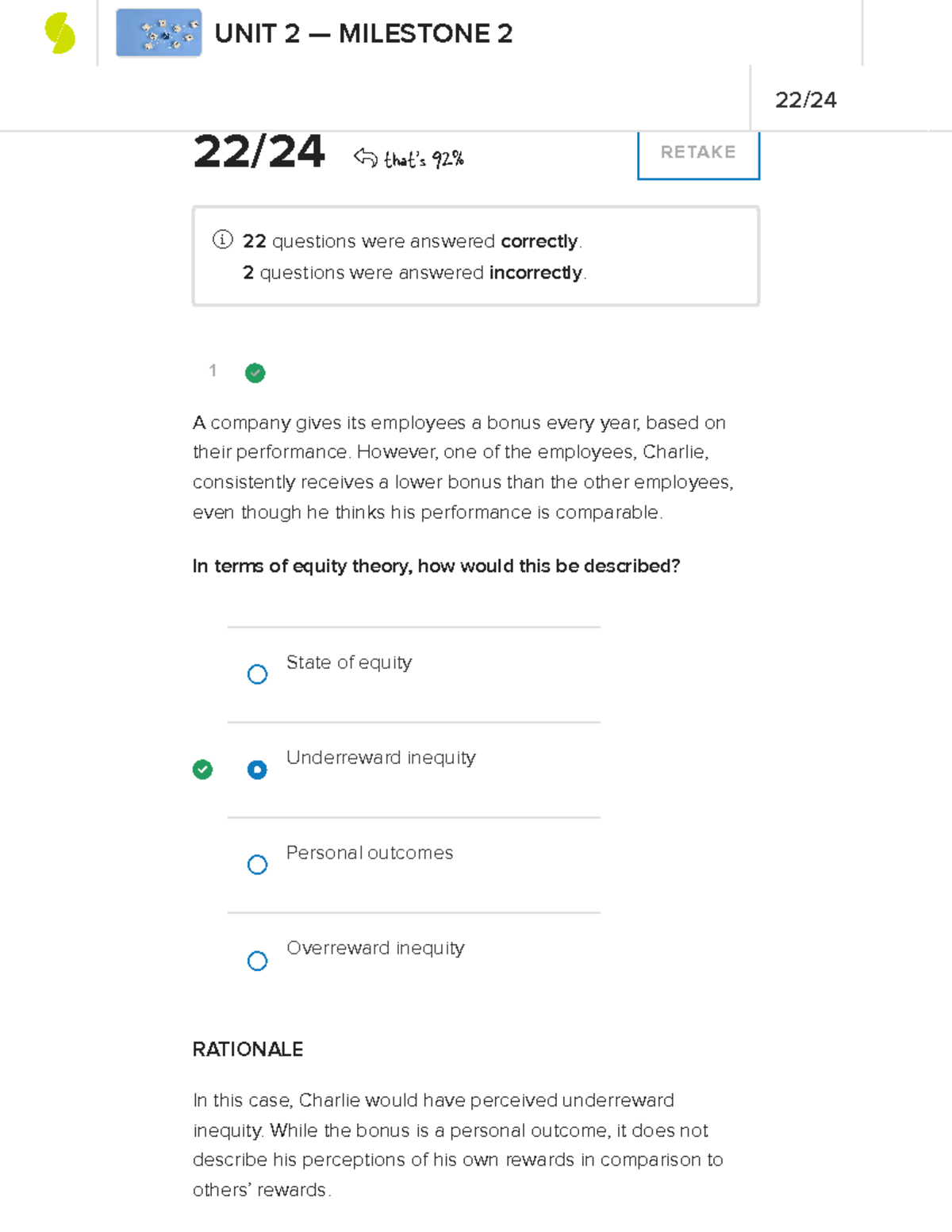Click the question number 1 label

tap(213, 370)
